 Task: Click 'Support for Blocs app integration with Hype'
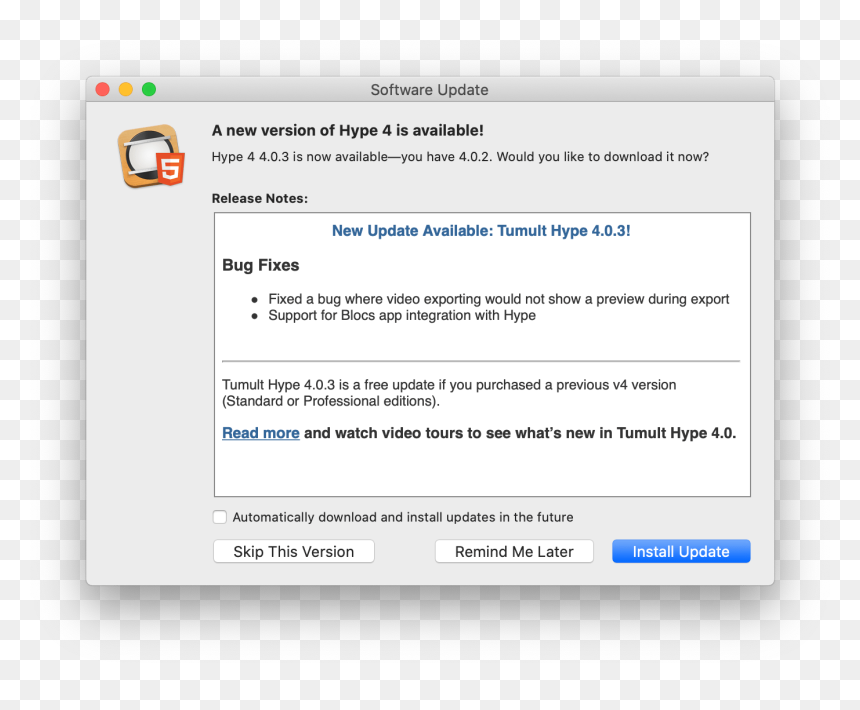pyautogui.click(x=401, y=315)
